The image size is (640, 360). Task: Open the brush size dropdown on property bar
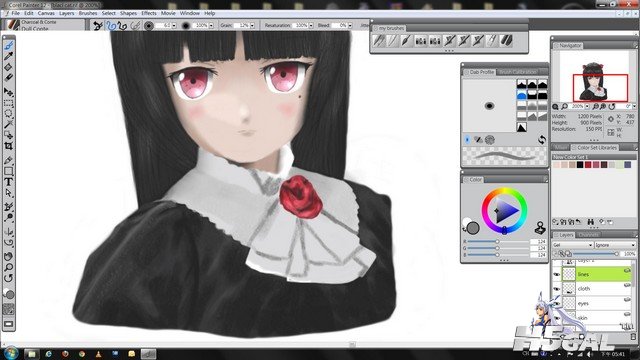174,26
